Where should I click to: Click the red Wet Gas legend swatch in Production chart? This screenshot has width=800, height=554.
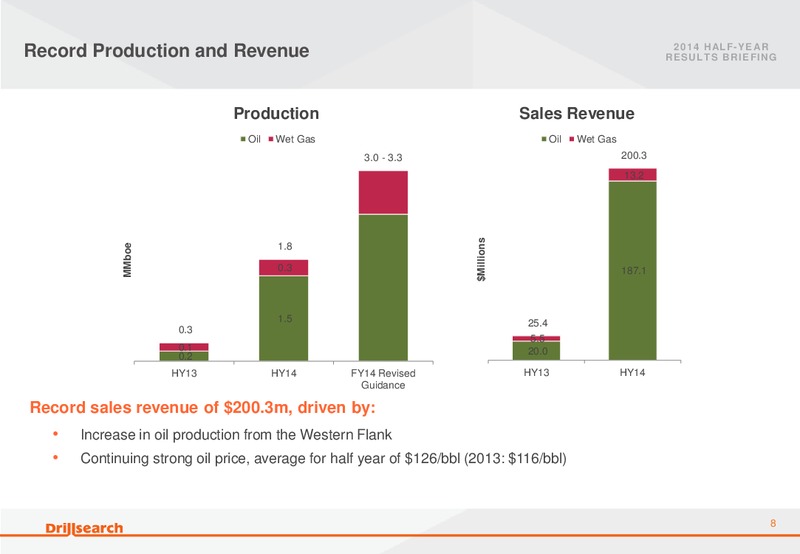tap(271, 139)
